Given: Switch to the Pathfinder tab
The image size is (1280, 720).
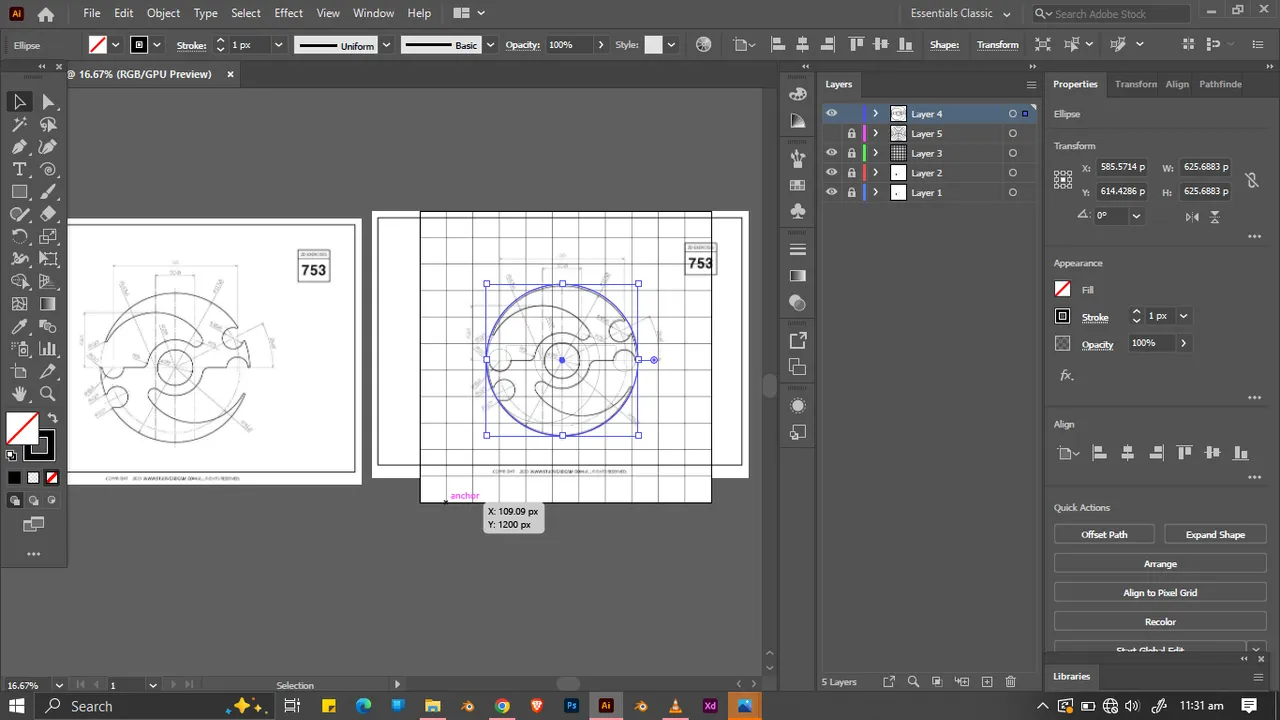Looking at the screenshot, I should [x=1220, y=84].
